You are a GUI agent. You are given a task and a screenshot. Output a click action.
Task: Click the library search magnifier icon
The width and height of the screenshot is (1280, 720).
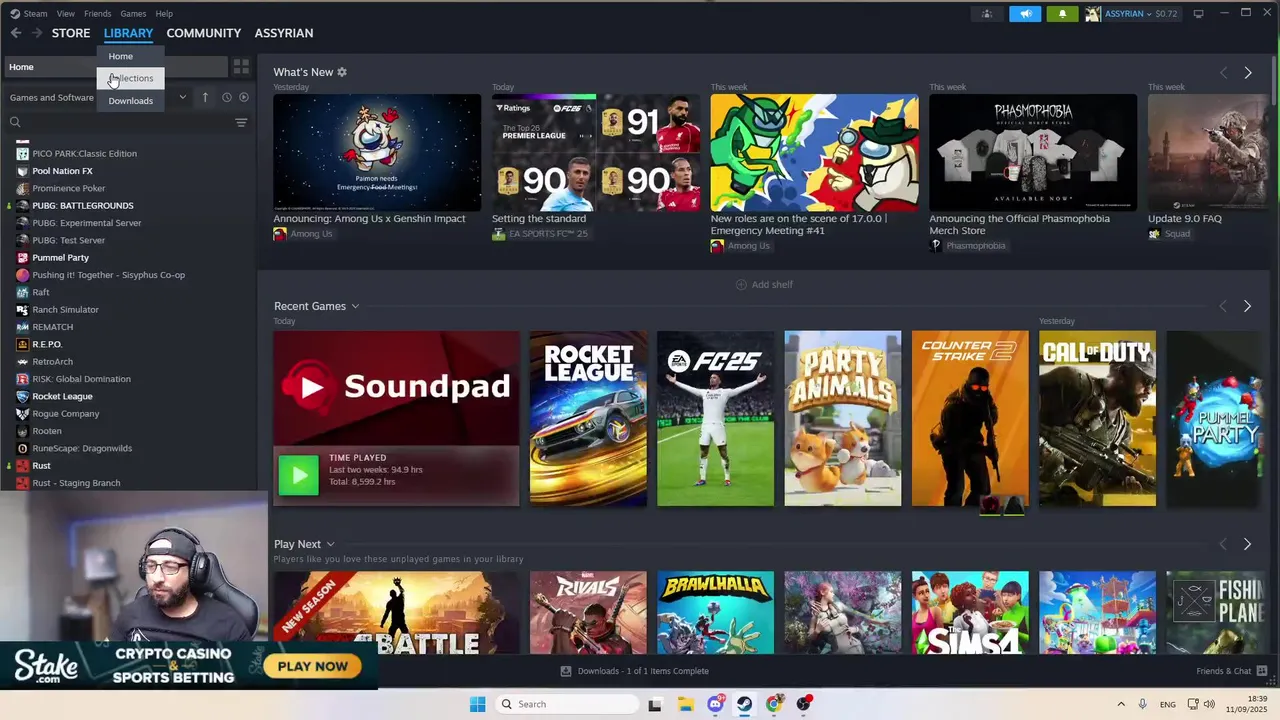[15, 122]
